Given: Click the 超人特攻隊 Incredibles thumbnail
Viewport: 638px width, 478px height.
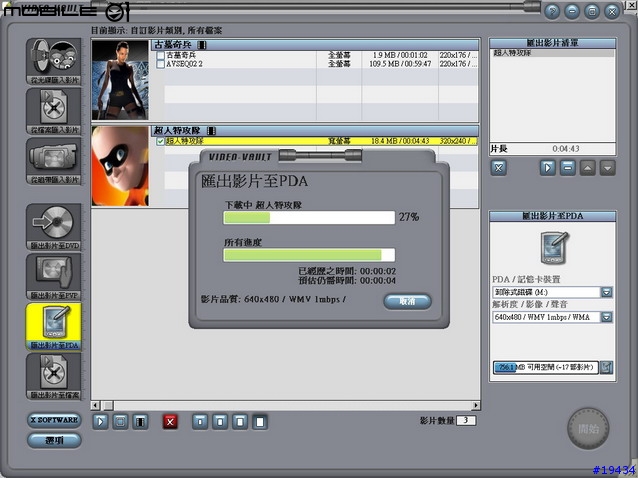Looking at the screenshot, I should (x=120, y=166).
